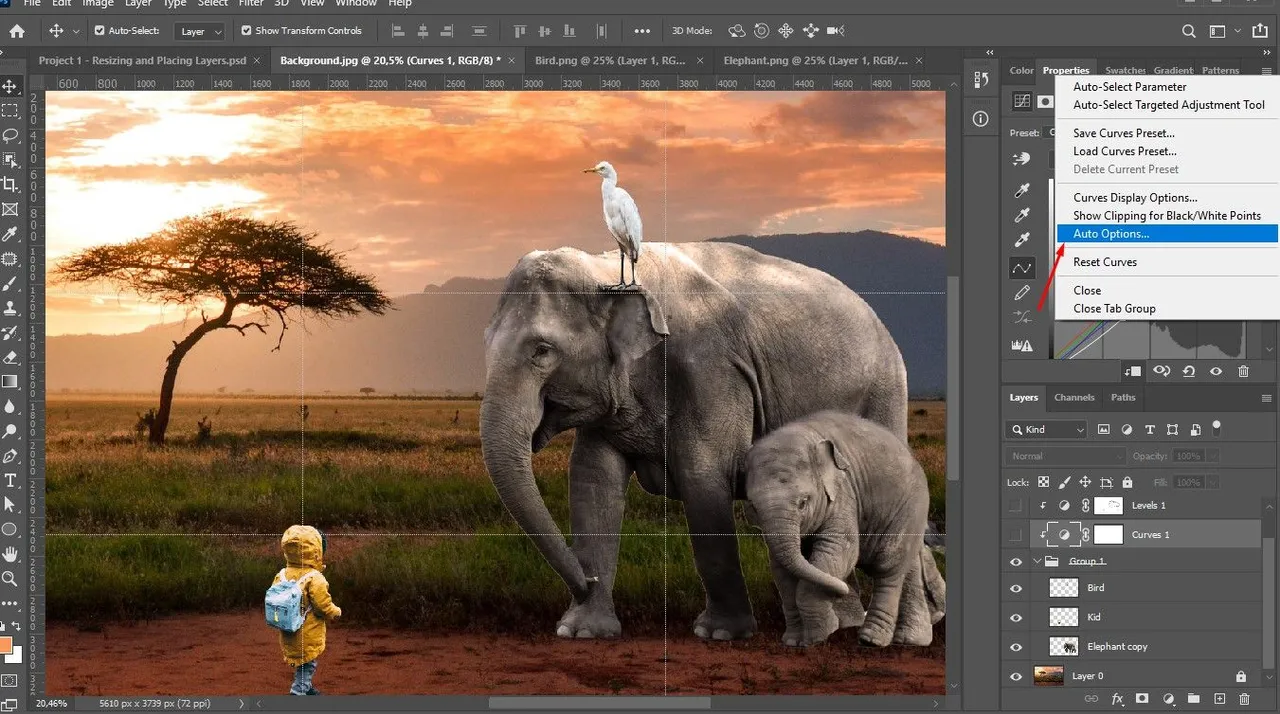The image size is (1280, 714).
Task: Select Show Clipping for Black/White Points
Action: [1167, 216]
